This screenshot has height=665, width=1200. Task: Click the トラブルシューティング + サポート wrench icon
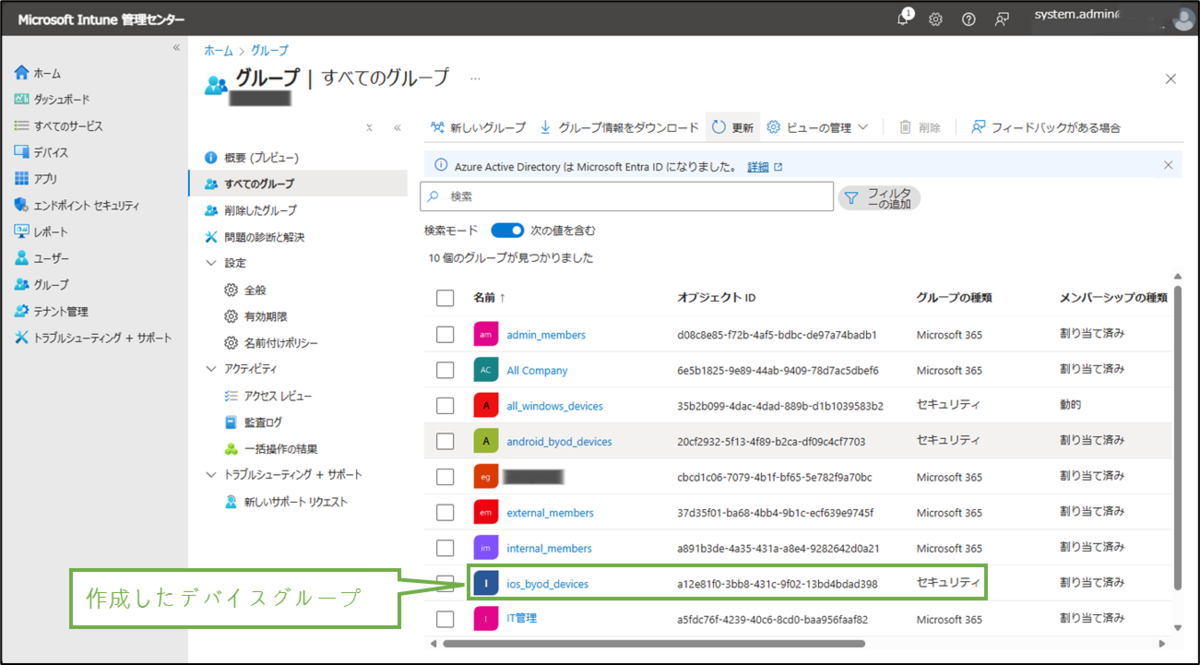click(22, 337)
